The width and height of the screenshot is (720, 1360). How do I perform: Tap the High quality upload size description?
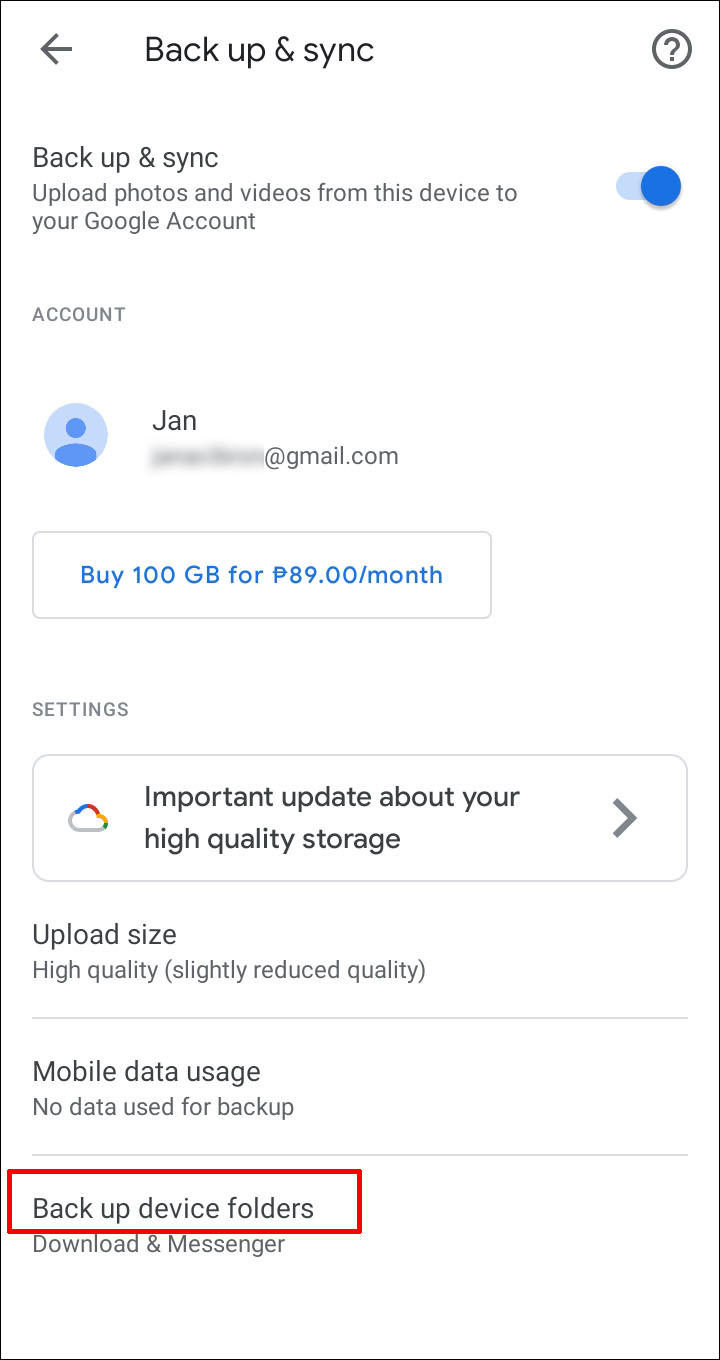point(229,969)
